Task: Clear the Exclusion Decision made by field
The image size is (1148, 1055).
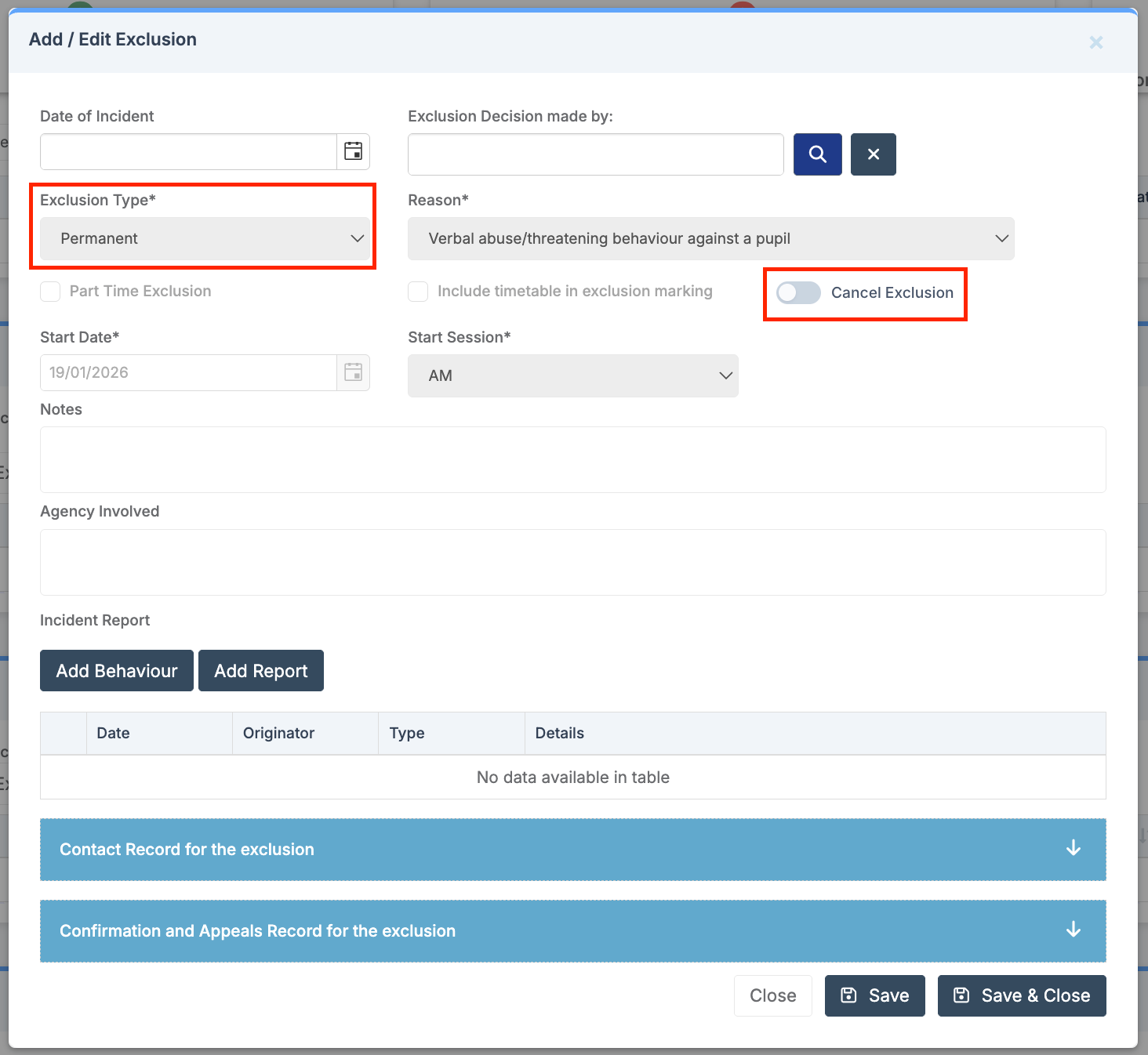Action: tap(873, 154)
